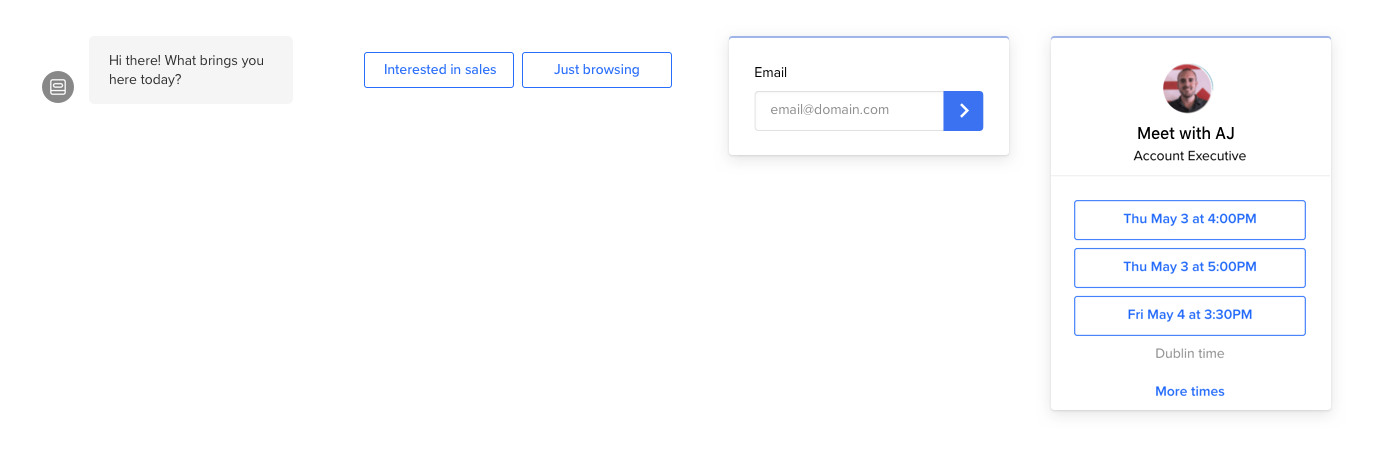Click the divider line under "Account Executive"
The height and width of the screenshot is (475, 1386).
click(1190, 176)
